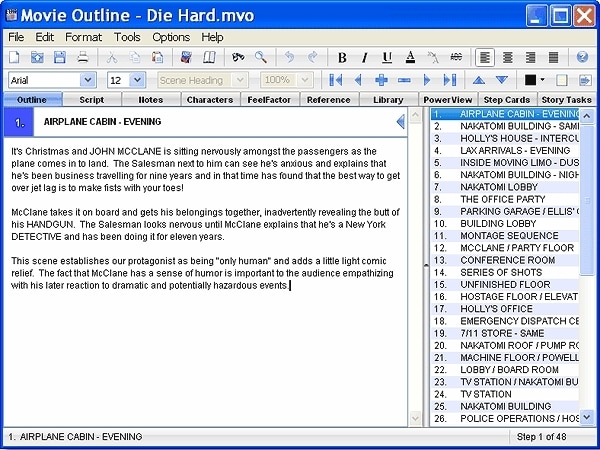
Task: Save the outline with the floppy disk icon
Action: pyautogui.click(x=60, y=57)
